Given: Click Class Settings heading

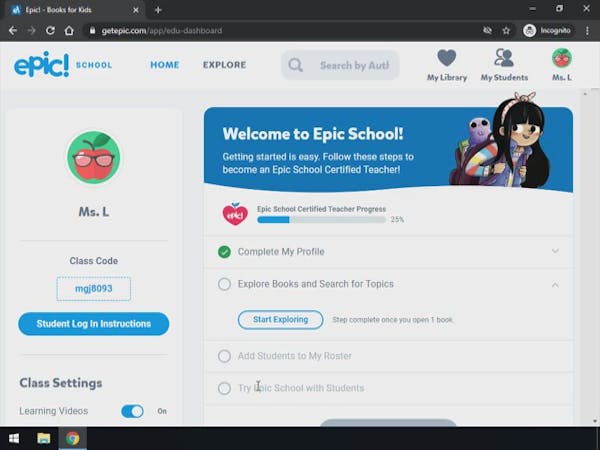Looking at the screenshot, I should pyautogui.click(x=61, y=383).
